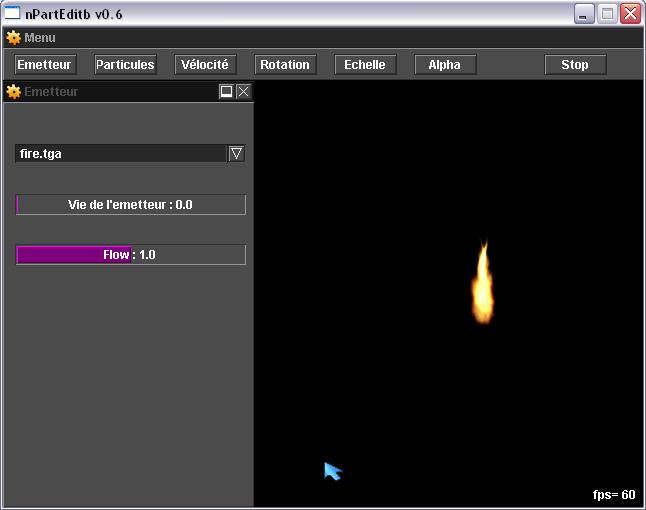The width and height of the screenshot is (646, 510).
Task: Open the Menu gear icon
Action: click(x=13, y=37)
